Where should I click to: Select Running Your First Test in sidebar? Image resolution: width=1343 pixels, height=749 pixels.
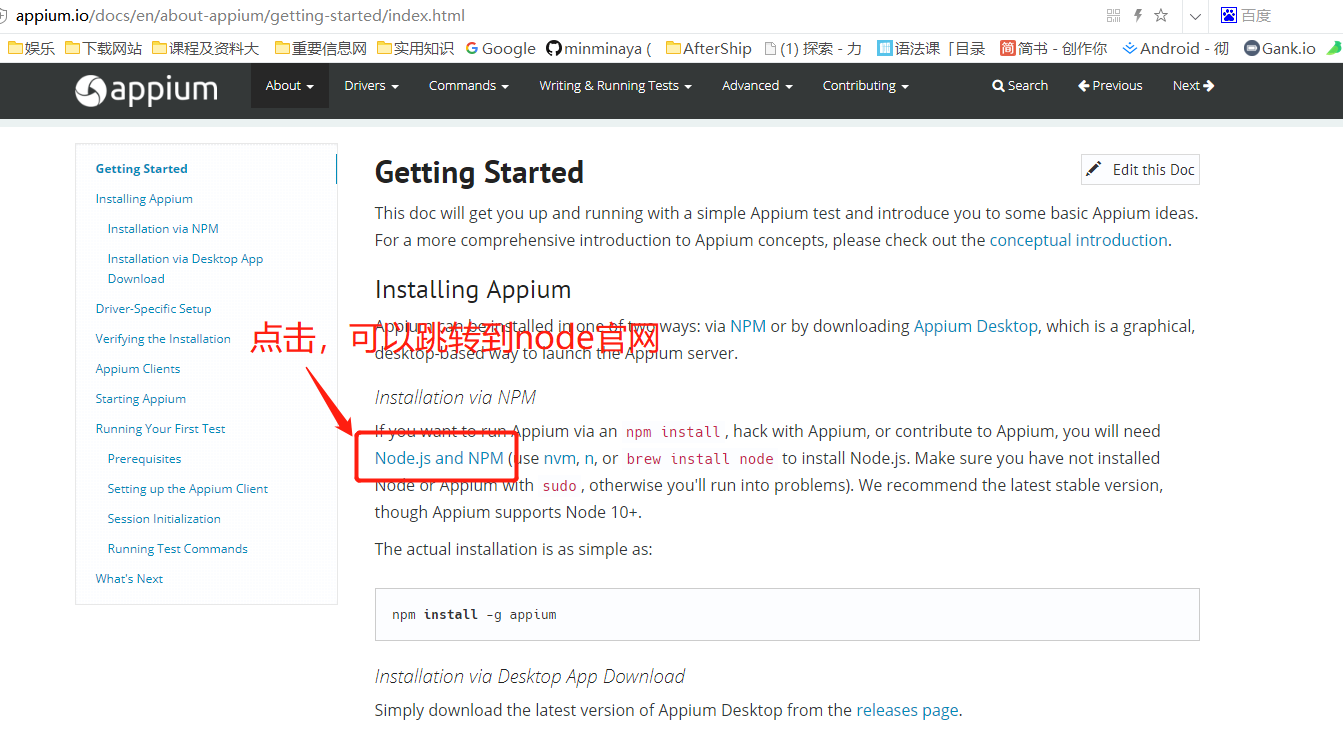(x=161, y=429)
